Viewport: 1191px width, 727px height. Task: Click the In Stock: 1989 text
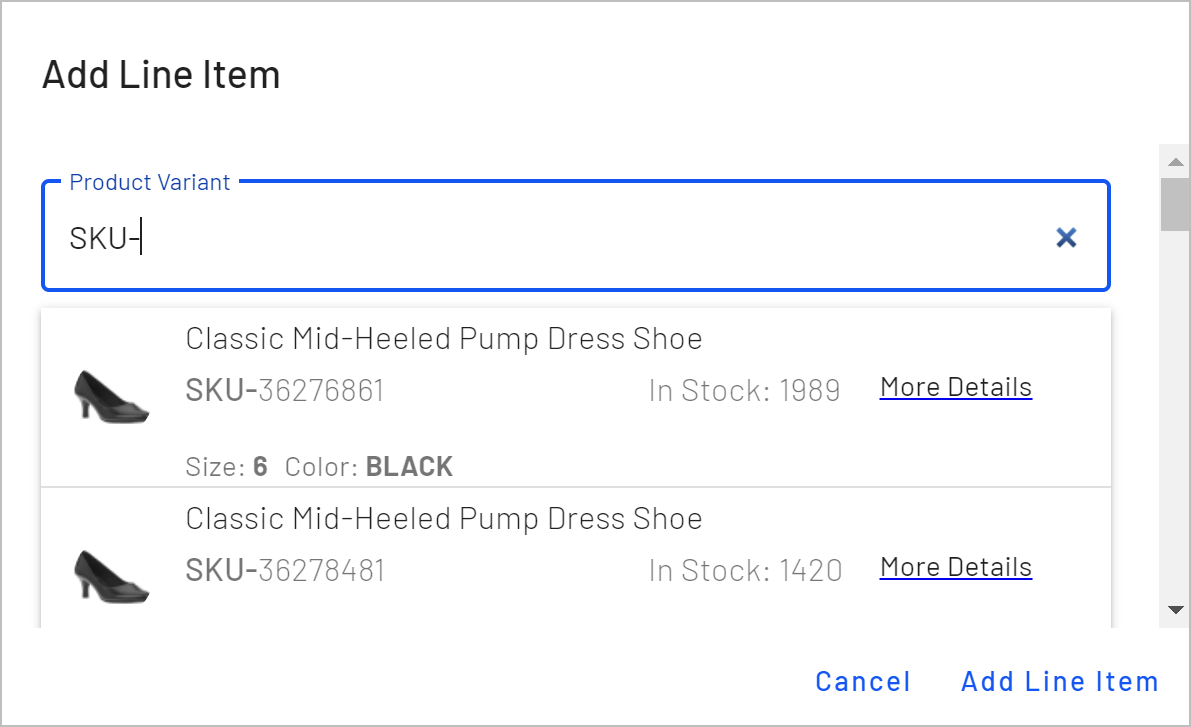744,390
